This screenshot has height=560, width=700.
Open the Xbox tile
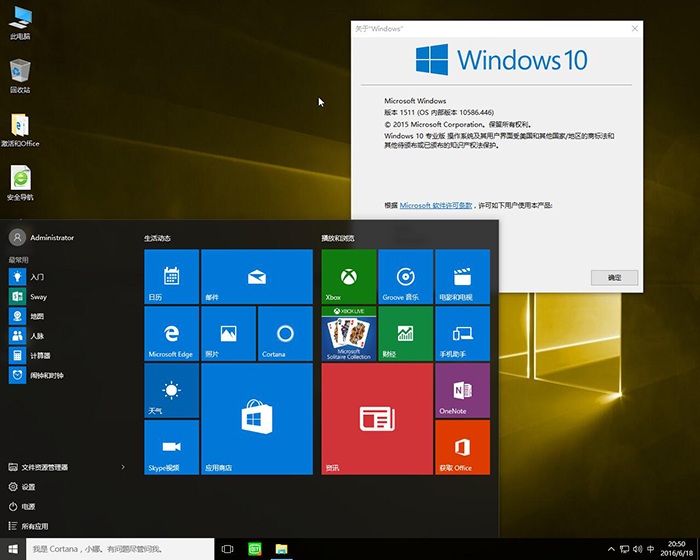[x=348, y=277]
